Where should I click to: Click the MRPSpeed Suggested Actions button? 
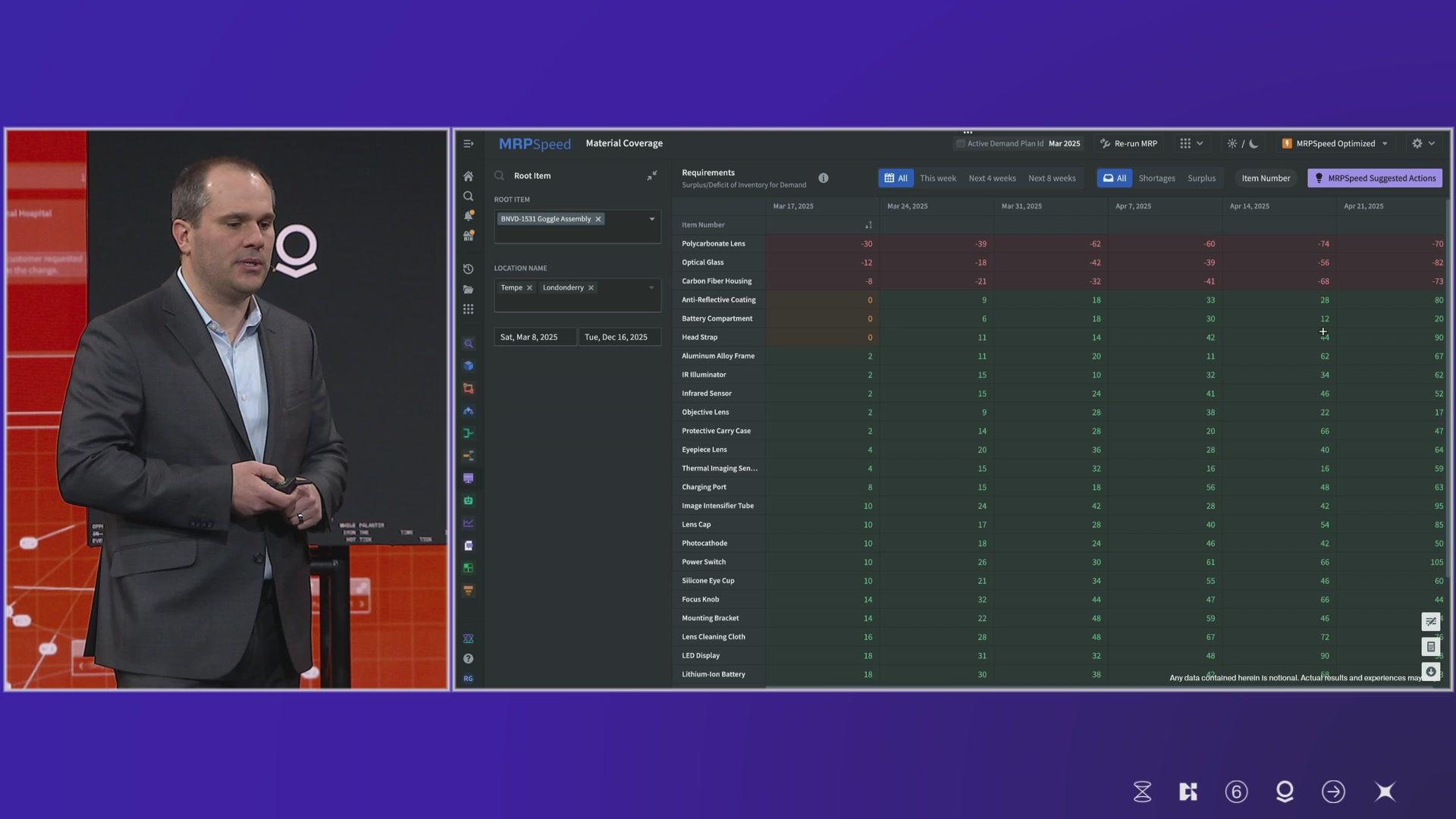(x=1374, y=178)
